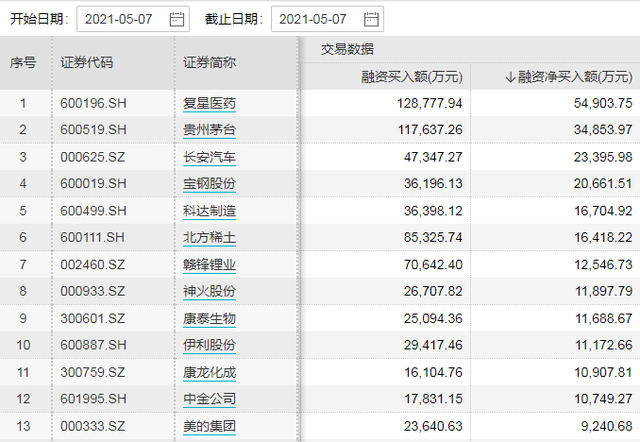This screenshot has width=640, height=442.
Task: Click the value 23,395.98
Action: pos(603,157)
